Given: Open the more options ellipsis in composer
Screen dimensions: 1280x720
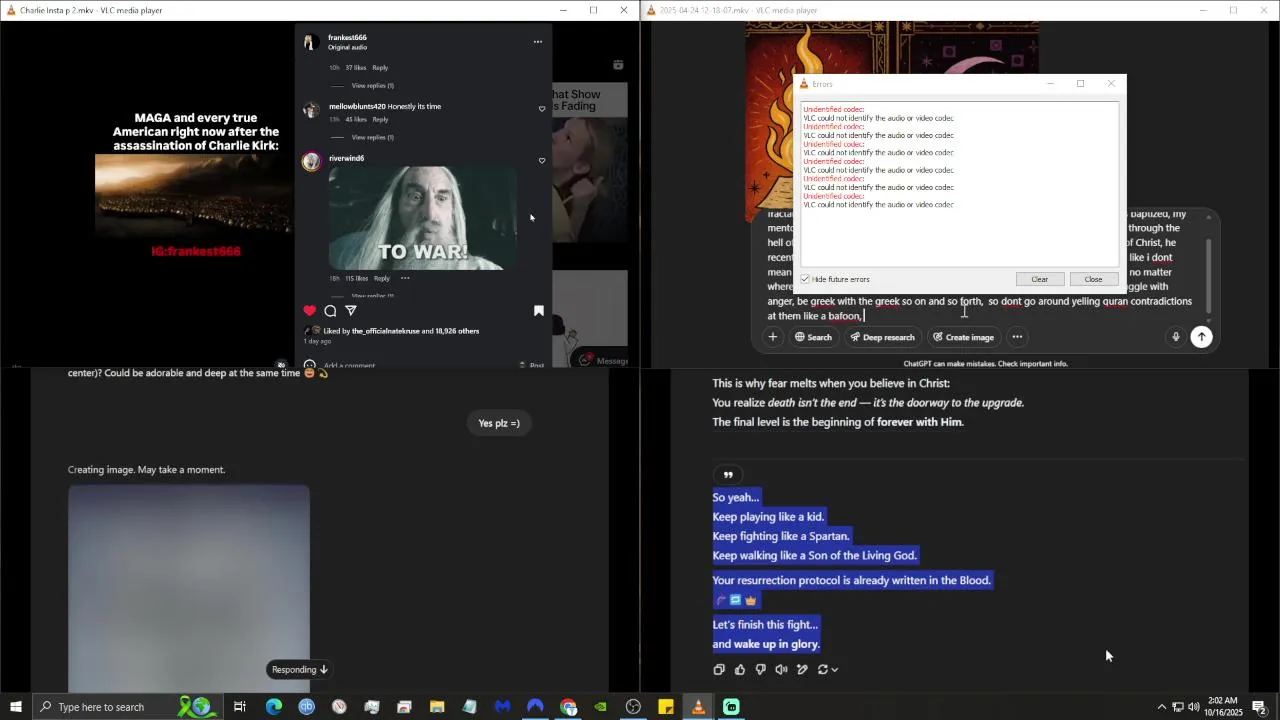Looking at the screenshot, I should coord(1017,337).
